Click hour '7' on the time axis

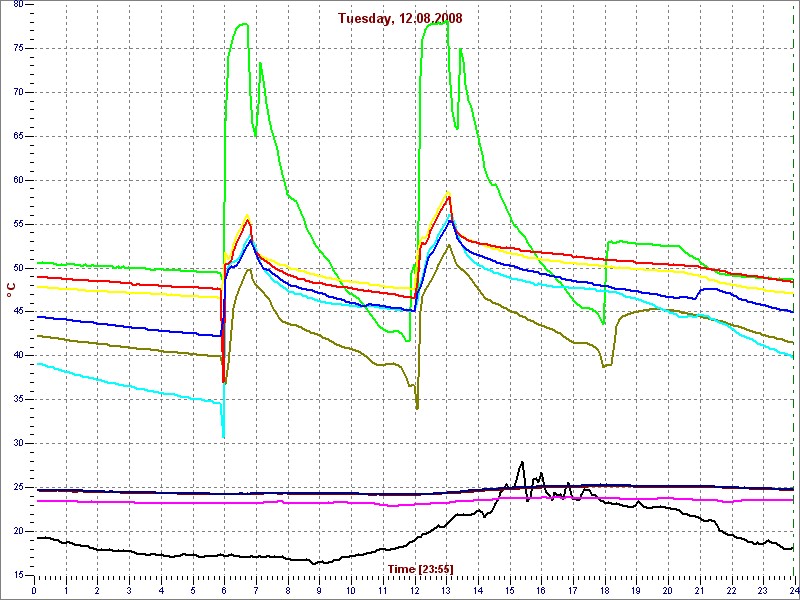[x=256, y=590]
